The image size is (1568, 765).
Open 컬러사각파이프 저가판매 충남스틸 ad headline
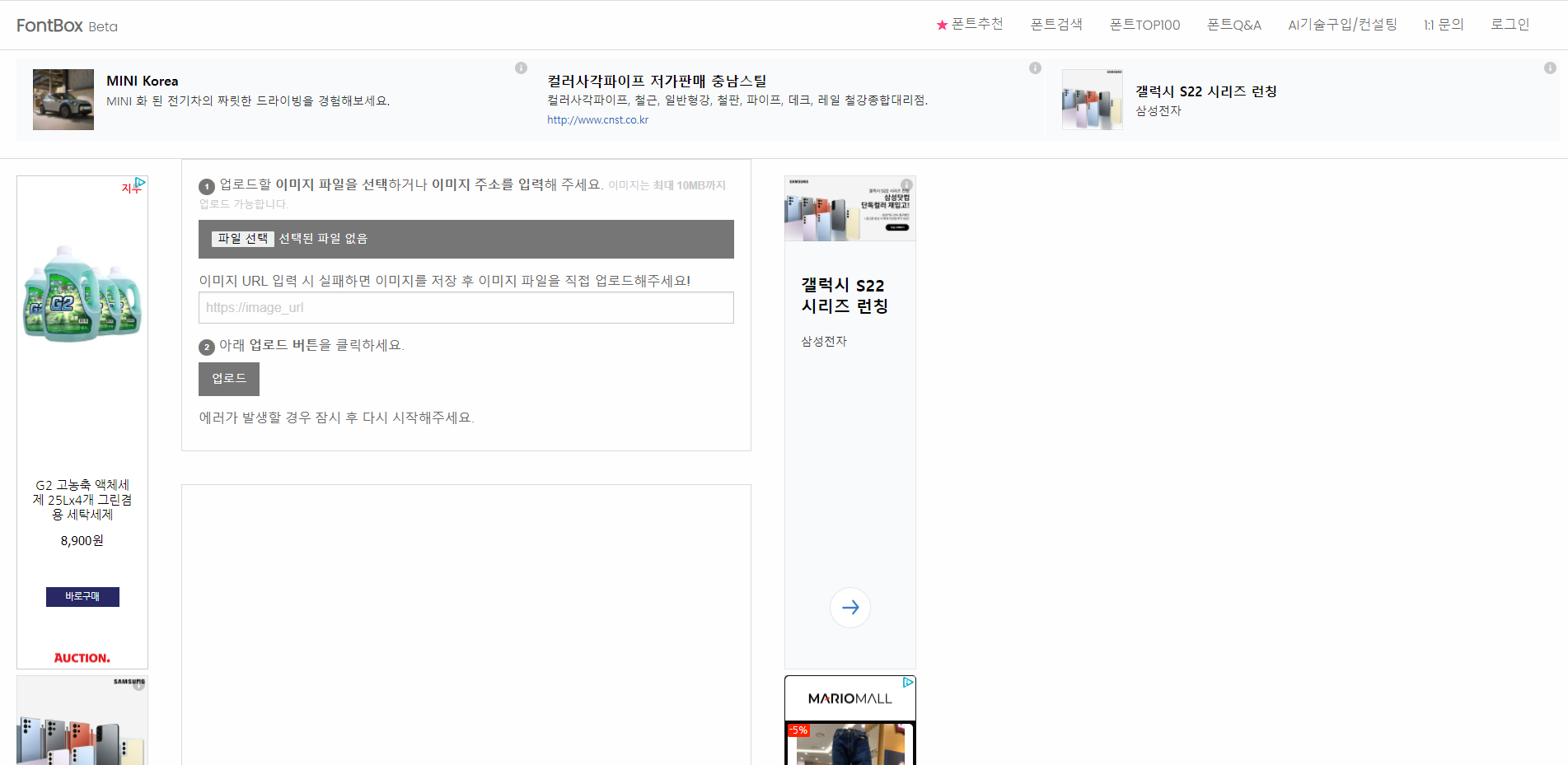point(657,81)
